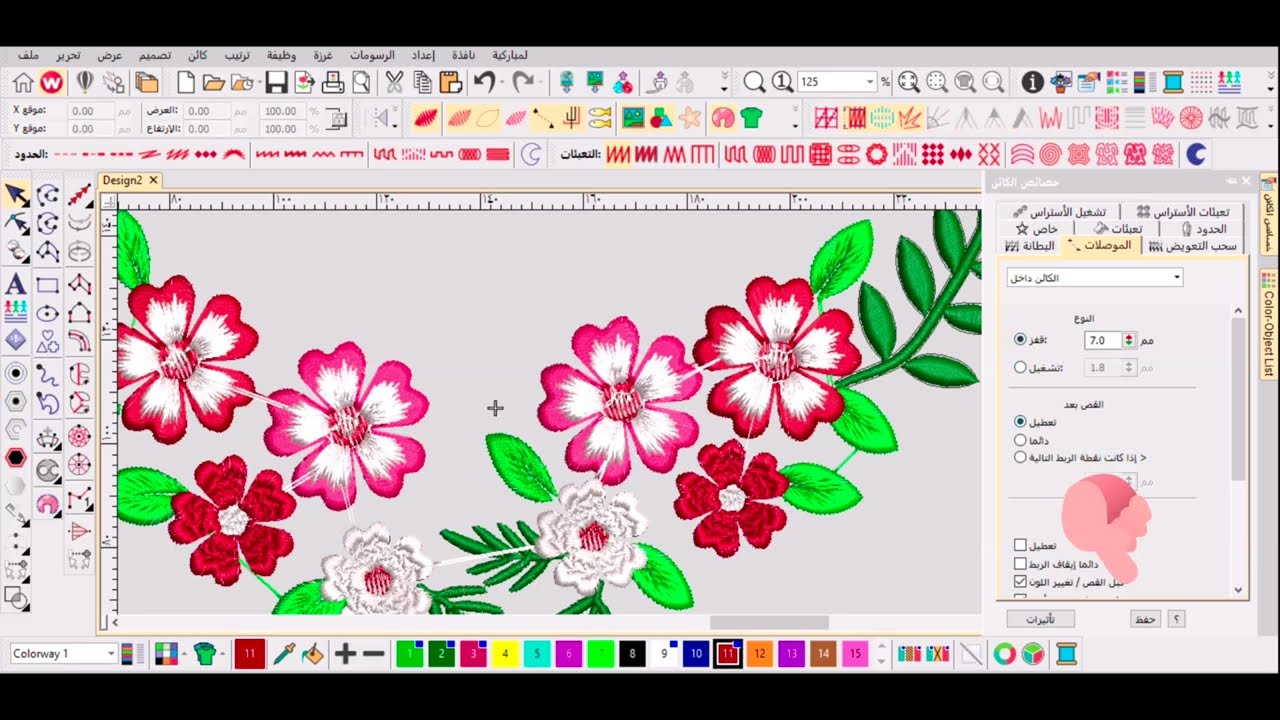This screenshot has width=1280, height=720.
Task: Open the 'خاص' tab
Action: click(1038, 229)
